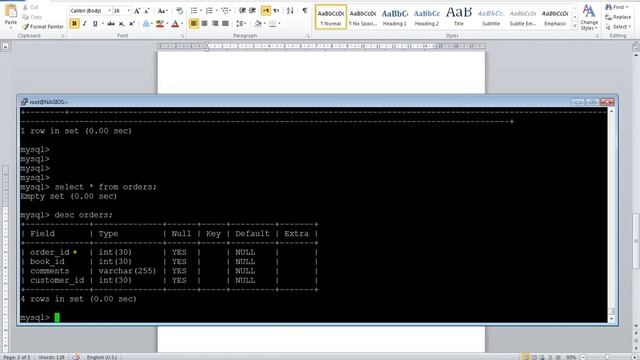Click Find in the Editing group

coord(617,7)
